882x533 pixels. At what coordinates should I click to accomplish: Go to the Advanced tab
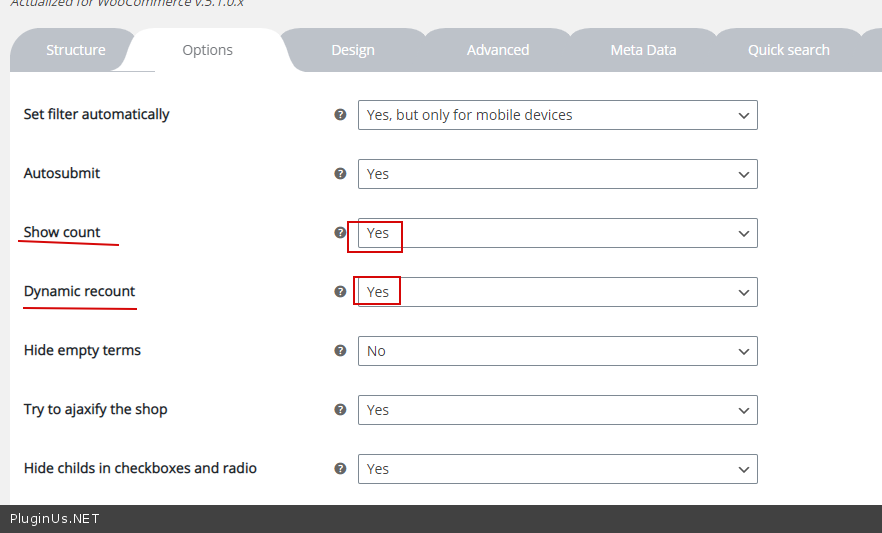pos(498,50)
